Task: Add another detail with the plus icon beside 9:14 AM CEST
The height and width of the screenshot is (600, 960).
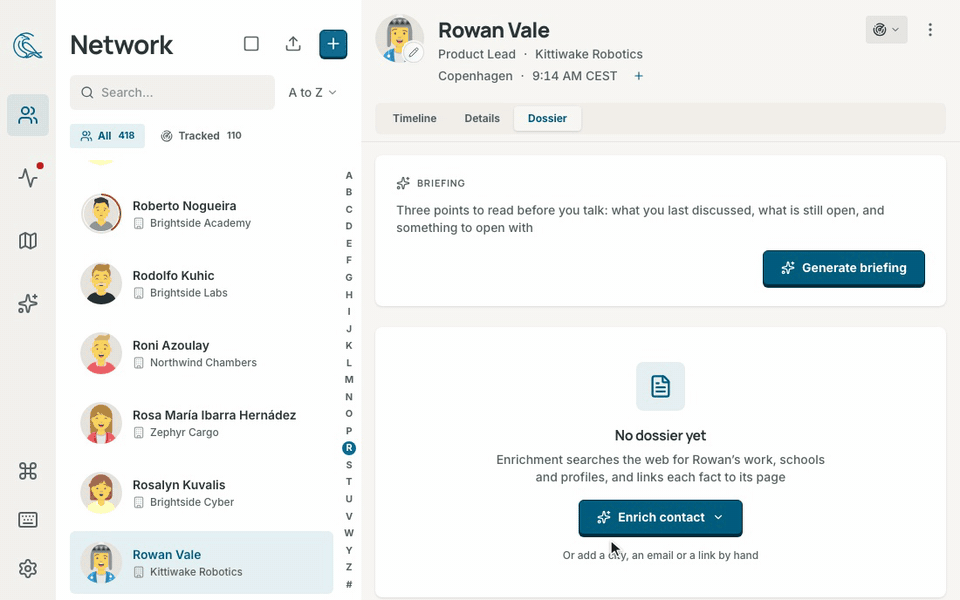Action: (639, 76)
